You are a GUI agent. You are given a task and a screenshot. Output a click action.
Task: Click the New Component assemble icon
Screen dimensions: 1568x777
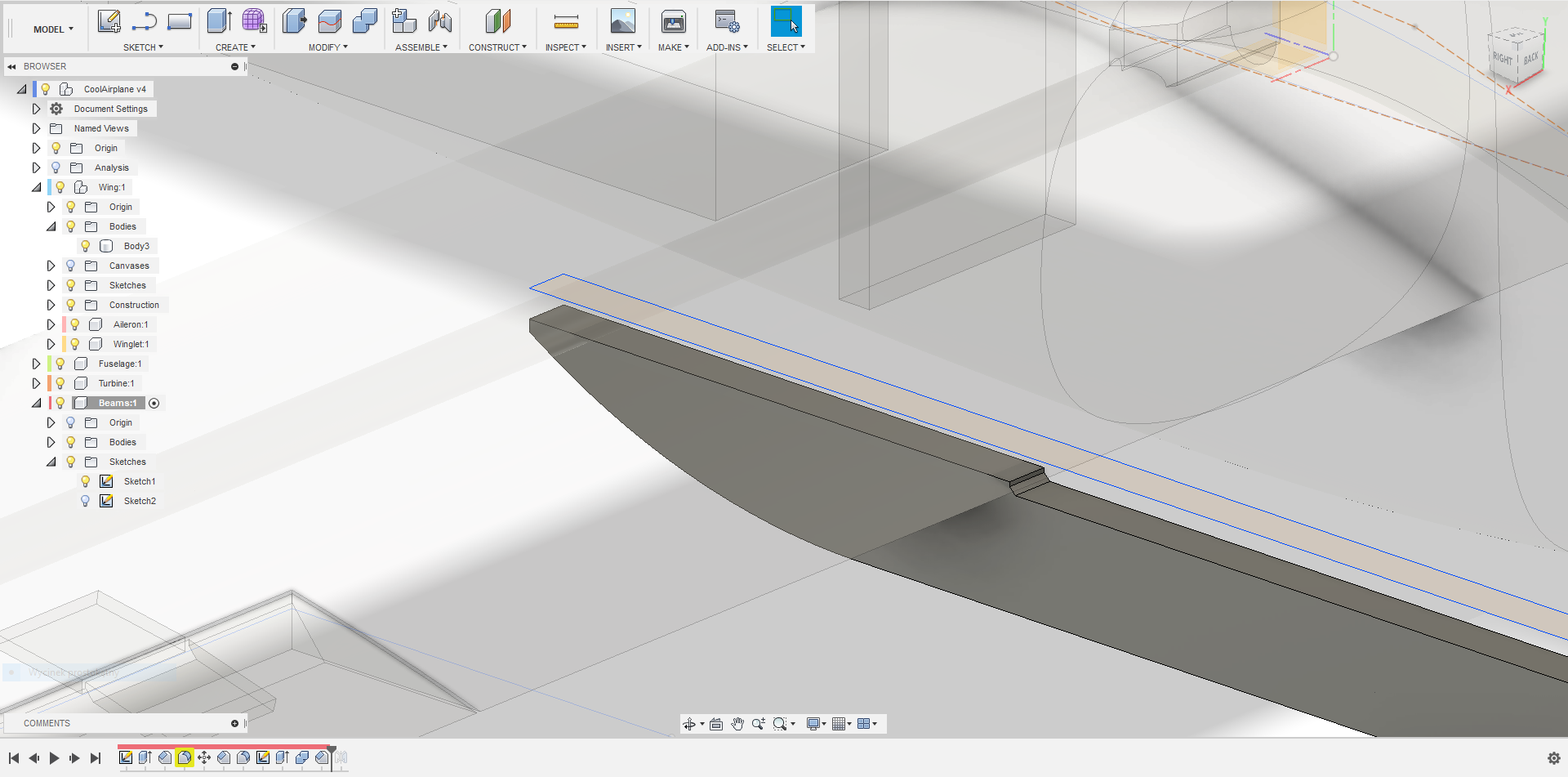point(404,21)
